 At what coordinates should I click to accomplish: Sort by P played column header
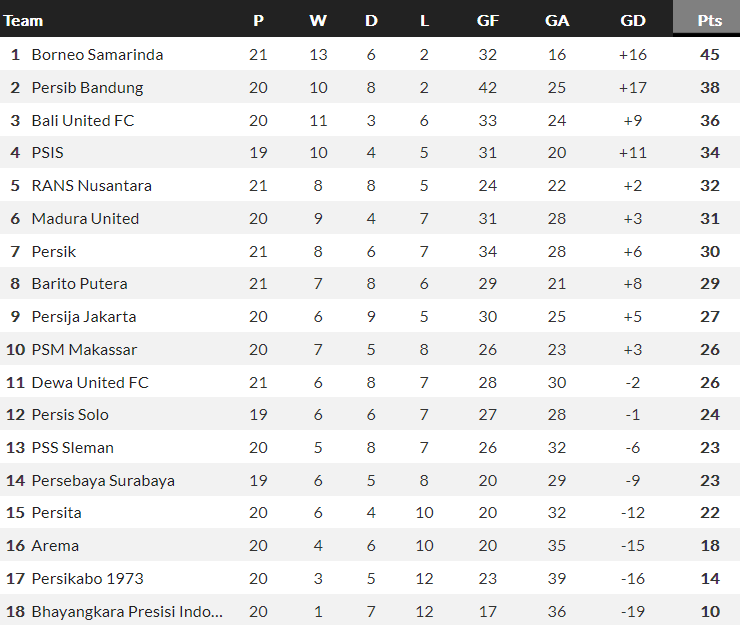tap(258, 20)
